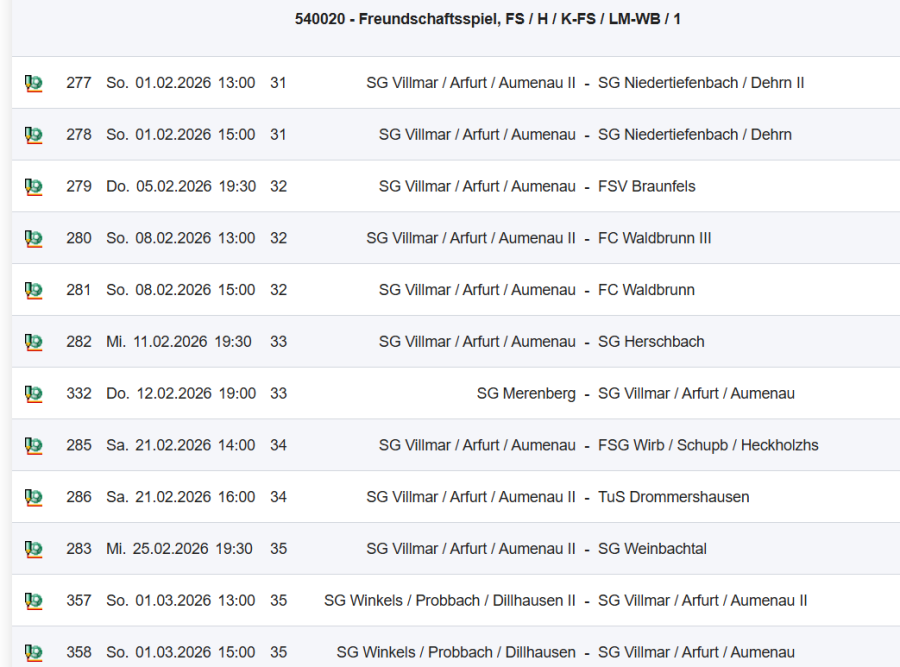This screenshot has height=667, width=900.
Task: Open SG Merenberg team entry
Action: 526,394
